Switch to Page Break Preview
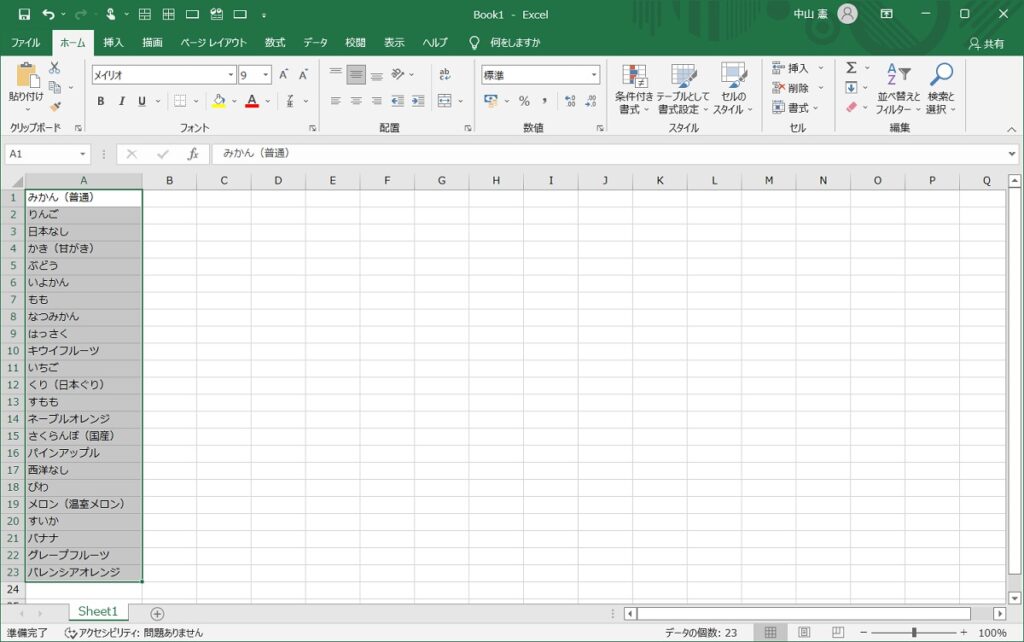 838,632
